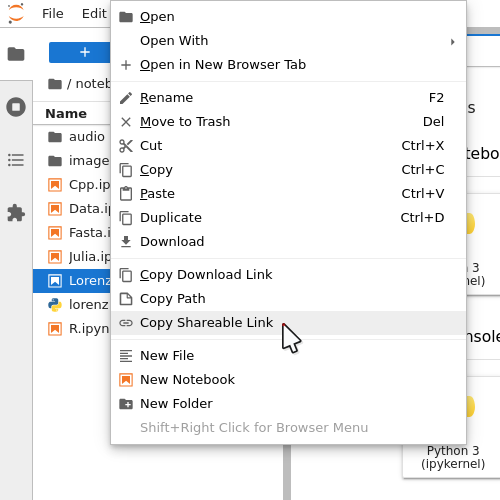Click the notebook icon next to Data.ipynb

tap(55, 209)
